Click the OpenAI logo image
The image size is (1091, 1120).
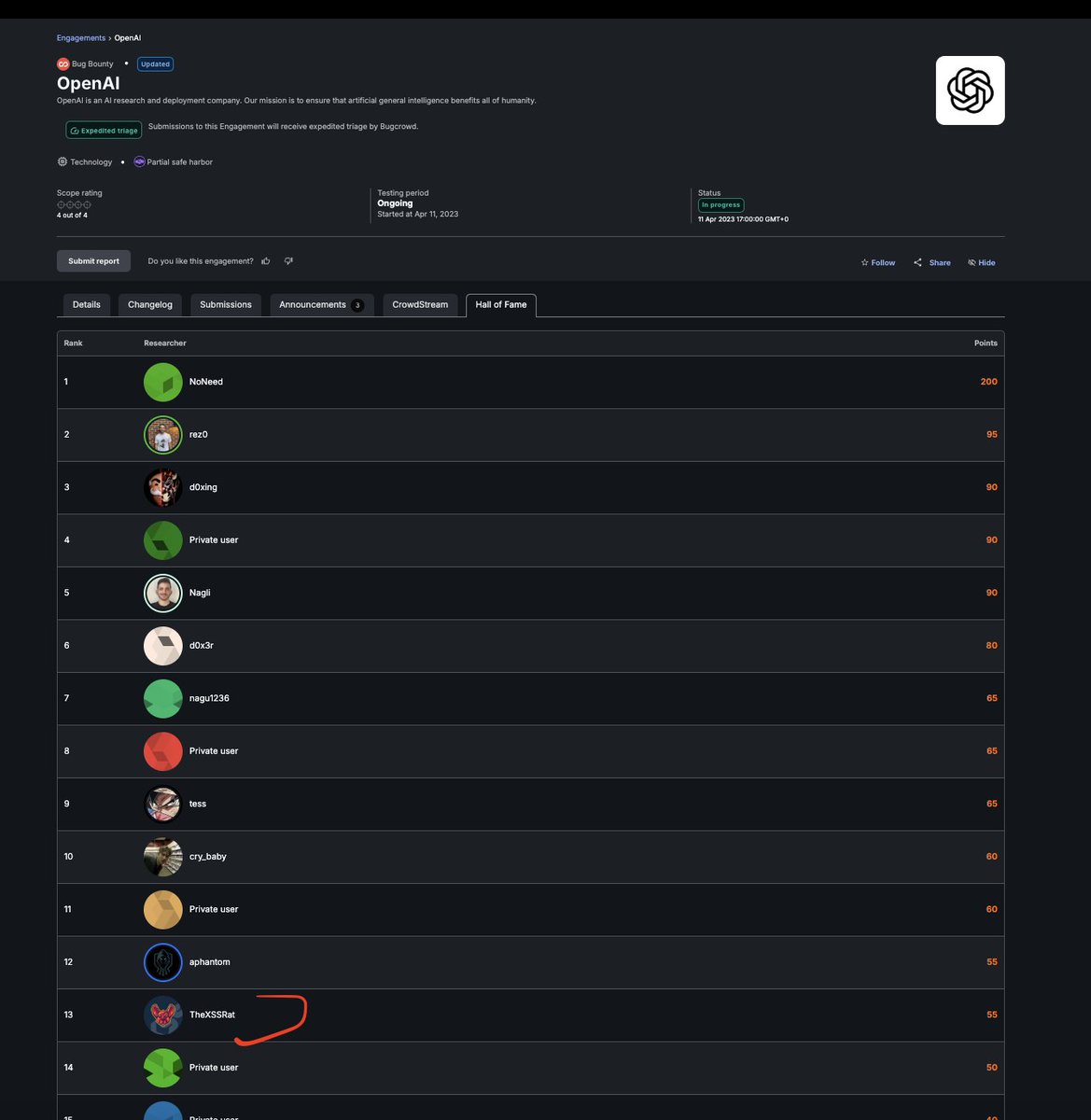point(971,91)
